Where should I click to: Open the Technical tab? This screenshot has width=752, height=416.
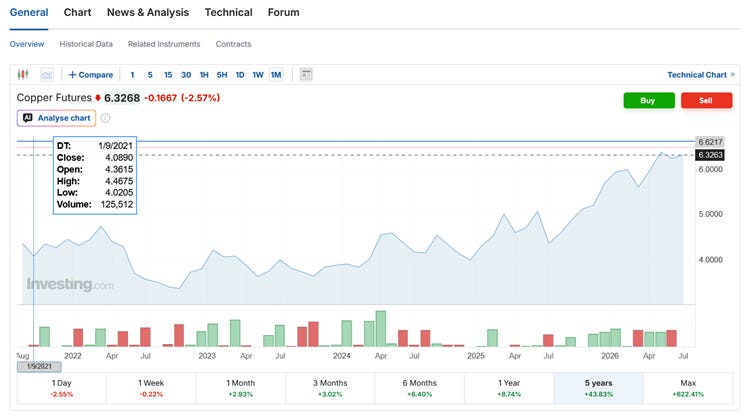[228, 12]
